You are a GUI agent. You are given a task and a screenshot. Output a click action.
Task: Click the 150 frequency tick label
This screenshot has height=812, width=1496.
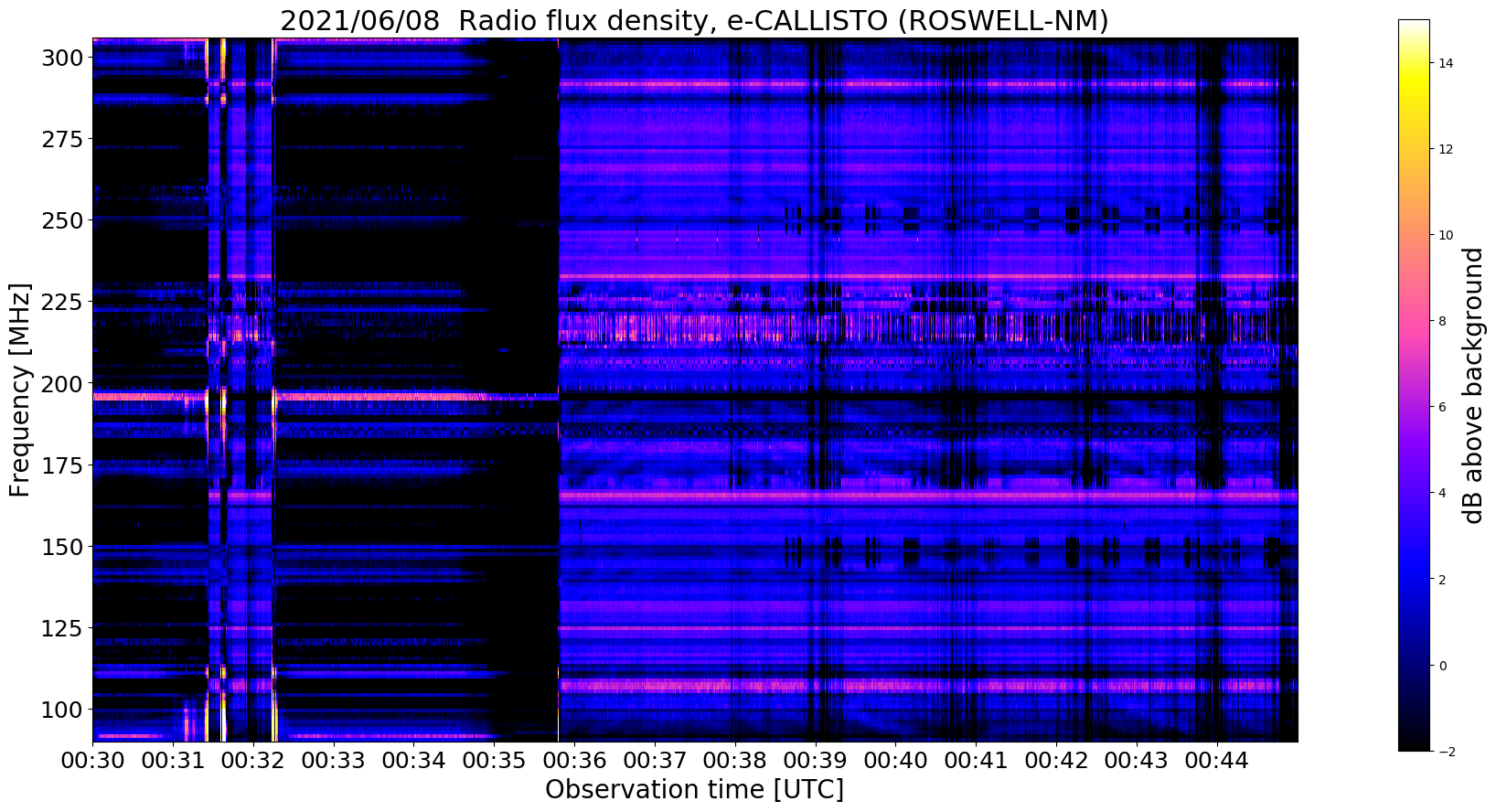click(x=62, y=547)
